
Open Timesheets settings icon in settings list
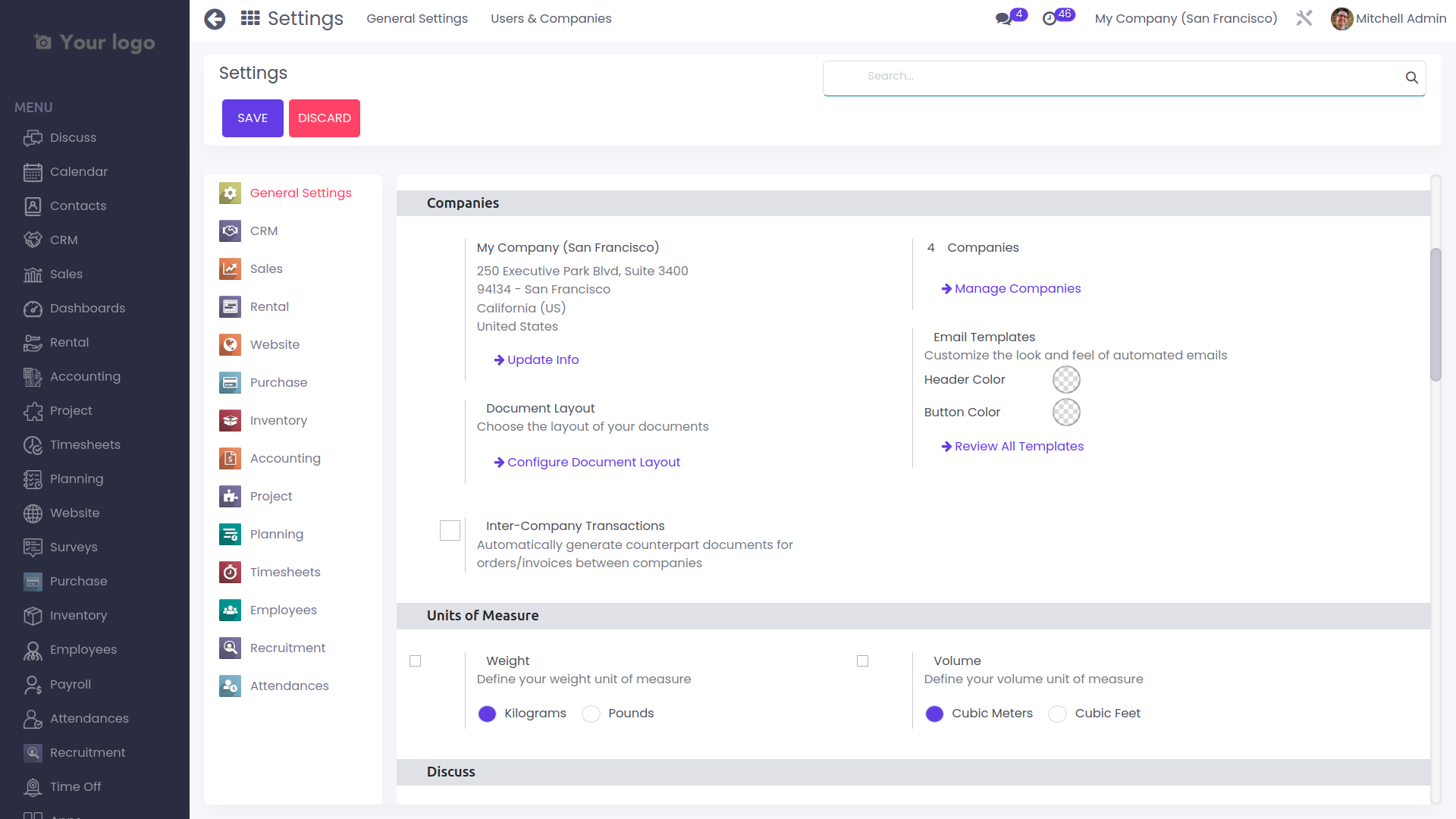[x=230, y=572]
